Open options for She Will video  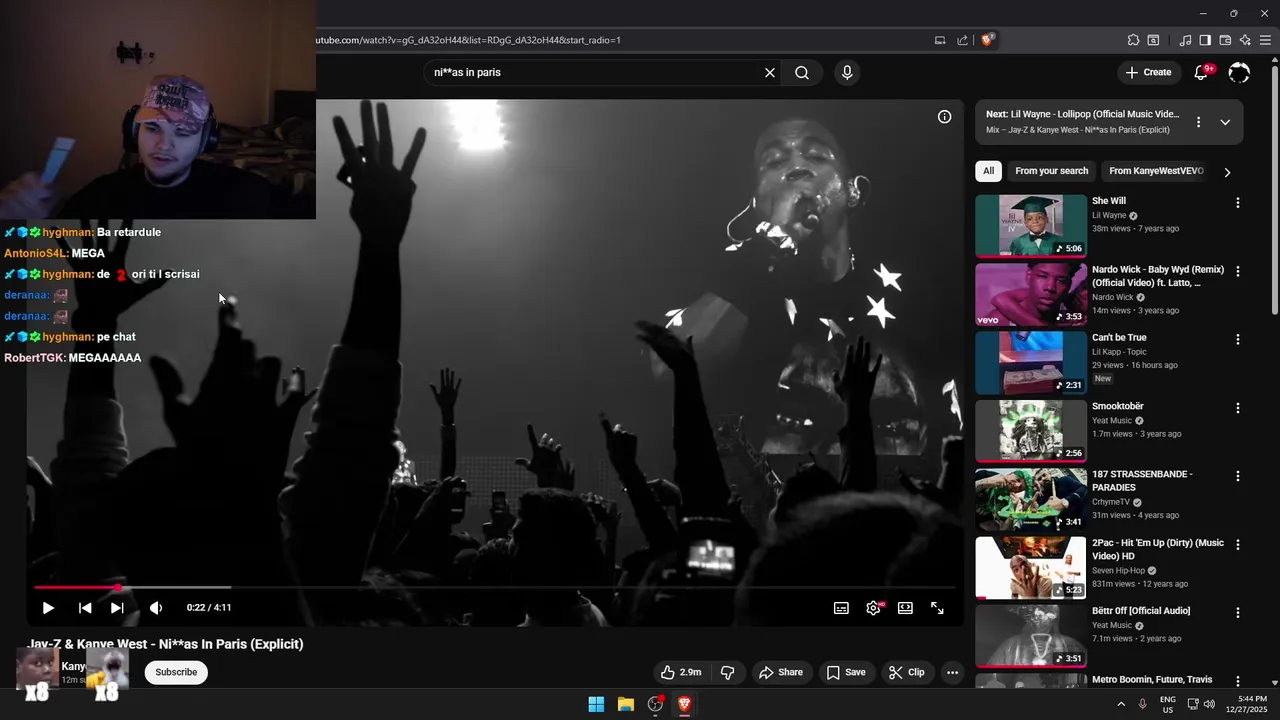coord(1238,203)
